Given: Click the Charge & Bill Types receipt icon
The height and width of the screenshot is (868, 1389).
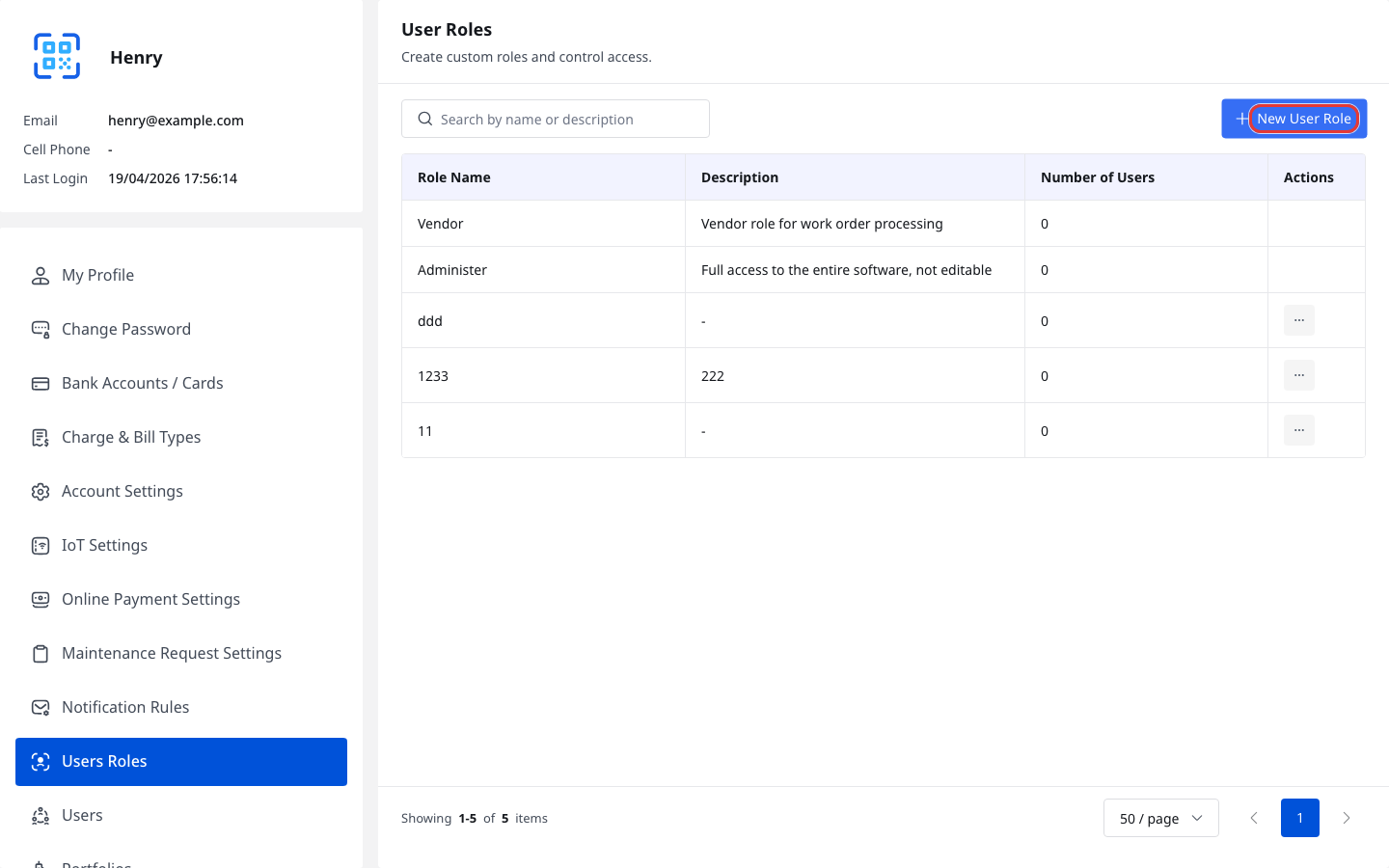Looking at the screenshot, I should pos(41,438).
